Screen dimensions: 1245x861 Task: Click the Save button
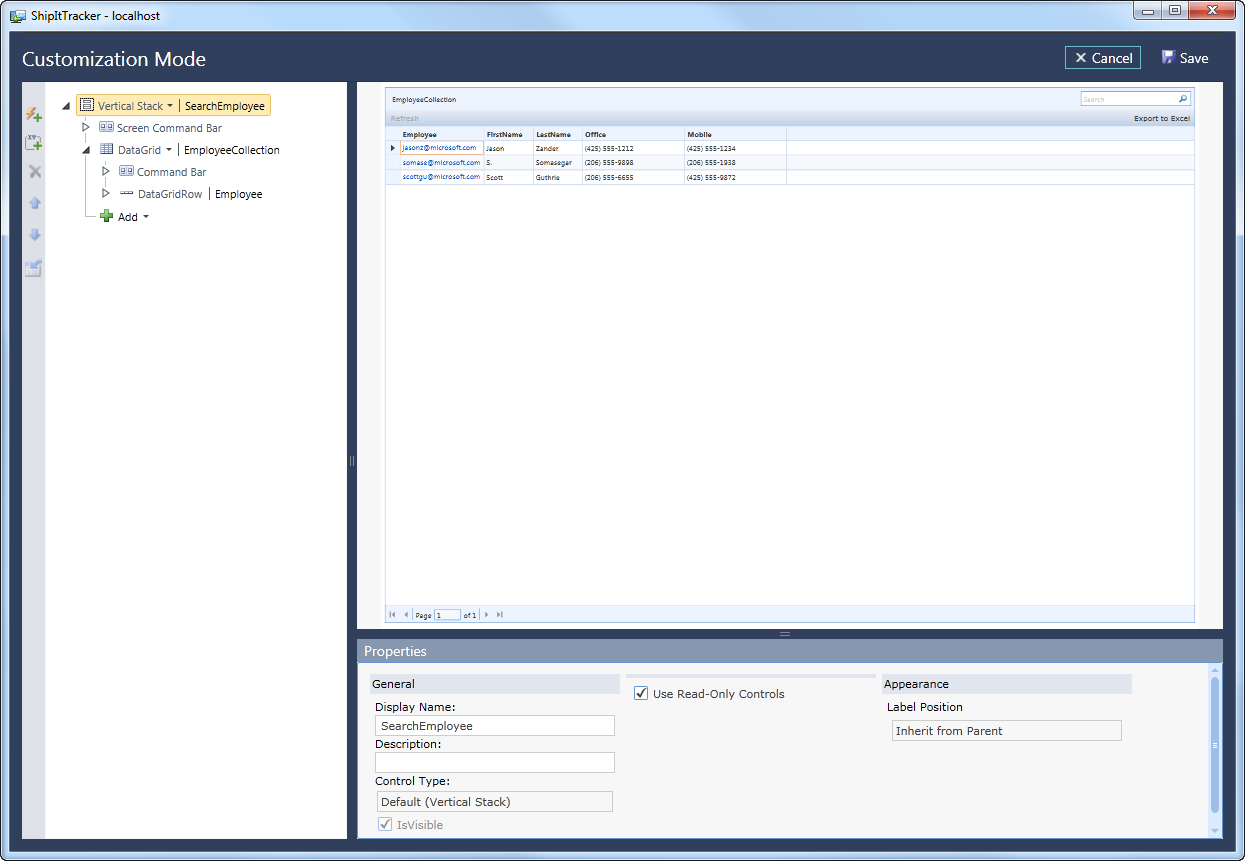click(x=1184, y=57)
